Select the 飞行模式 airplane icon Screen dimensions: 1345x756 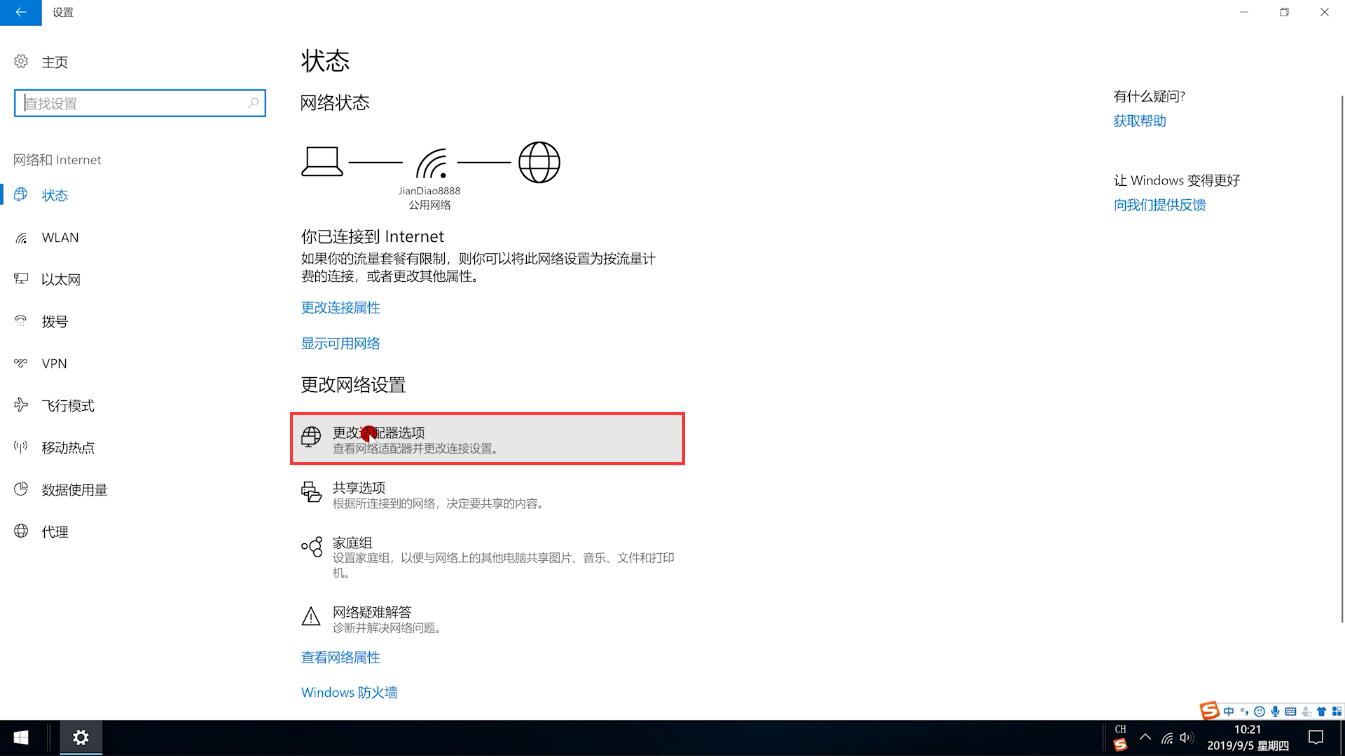tap(21, 405)
